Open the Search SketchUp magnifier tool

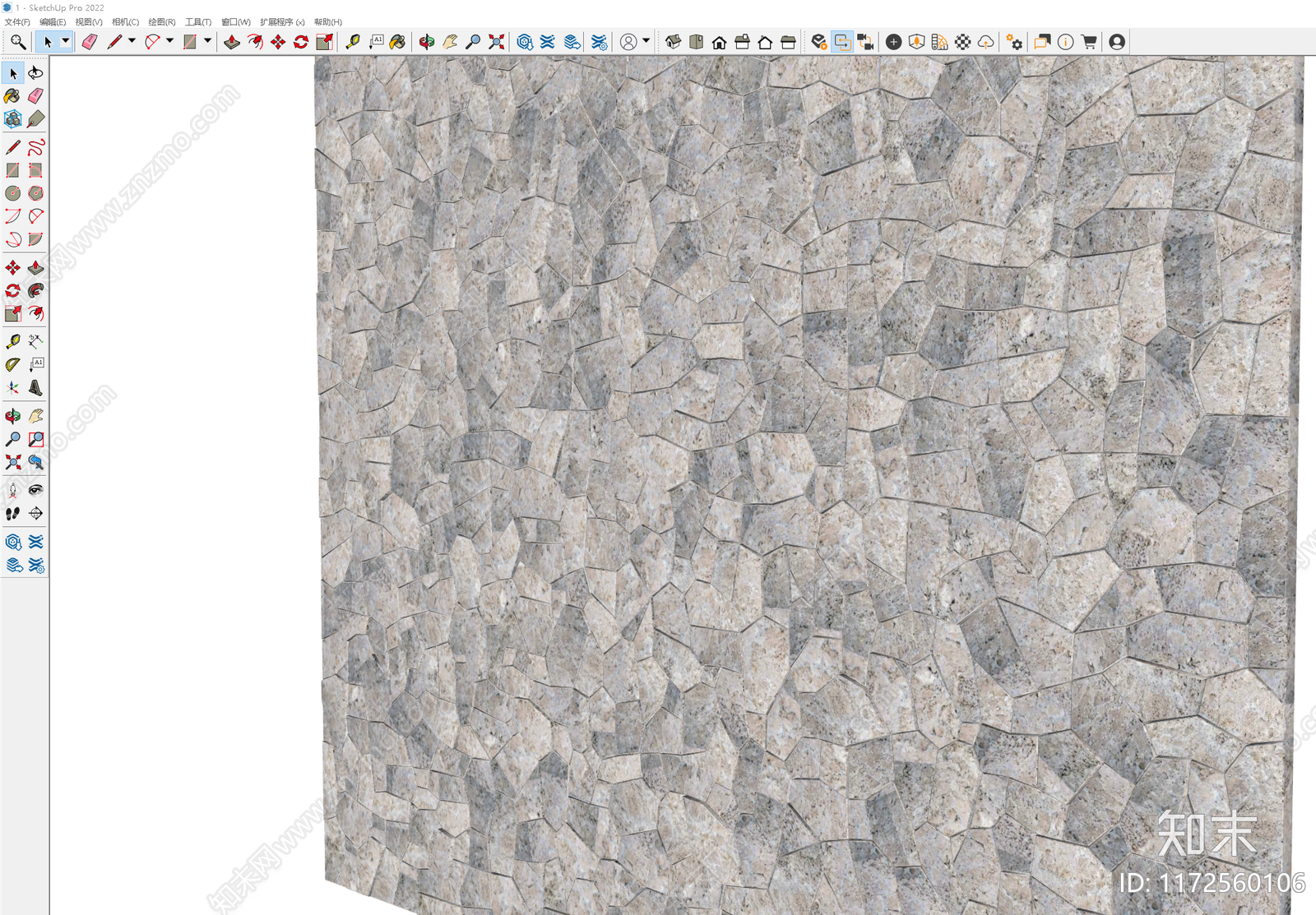pyautogui.click(x=17, y=42)
